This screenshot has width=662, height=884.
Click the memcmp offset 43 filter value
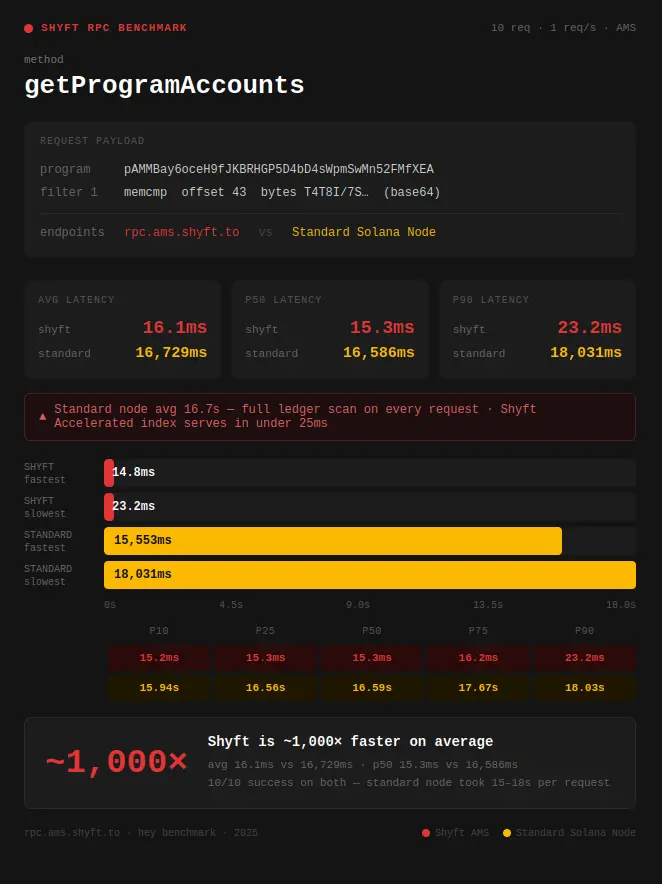tap(282, 192)
